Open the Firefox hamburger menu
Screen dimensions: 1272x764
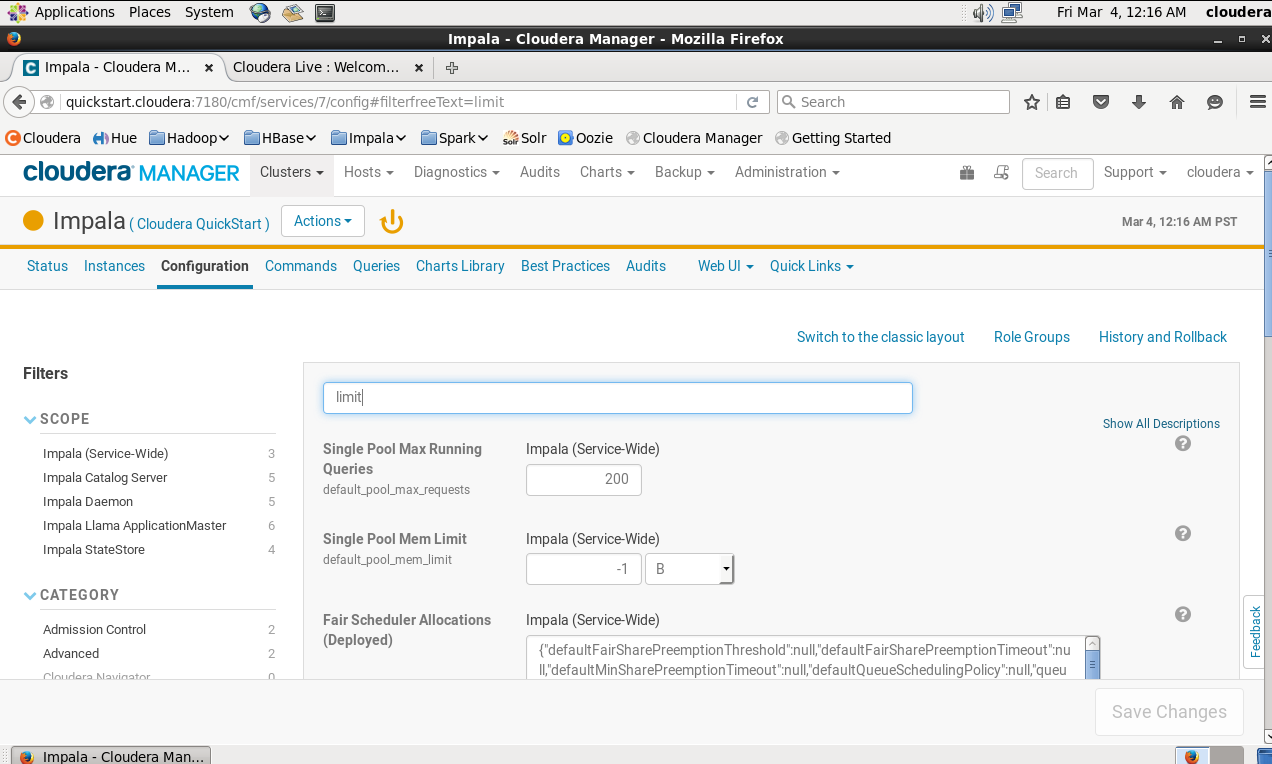[x=1257, y=102]
